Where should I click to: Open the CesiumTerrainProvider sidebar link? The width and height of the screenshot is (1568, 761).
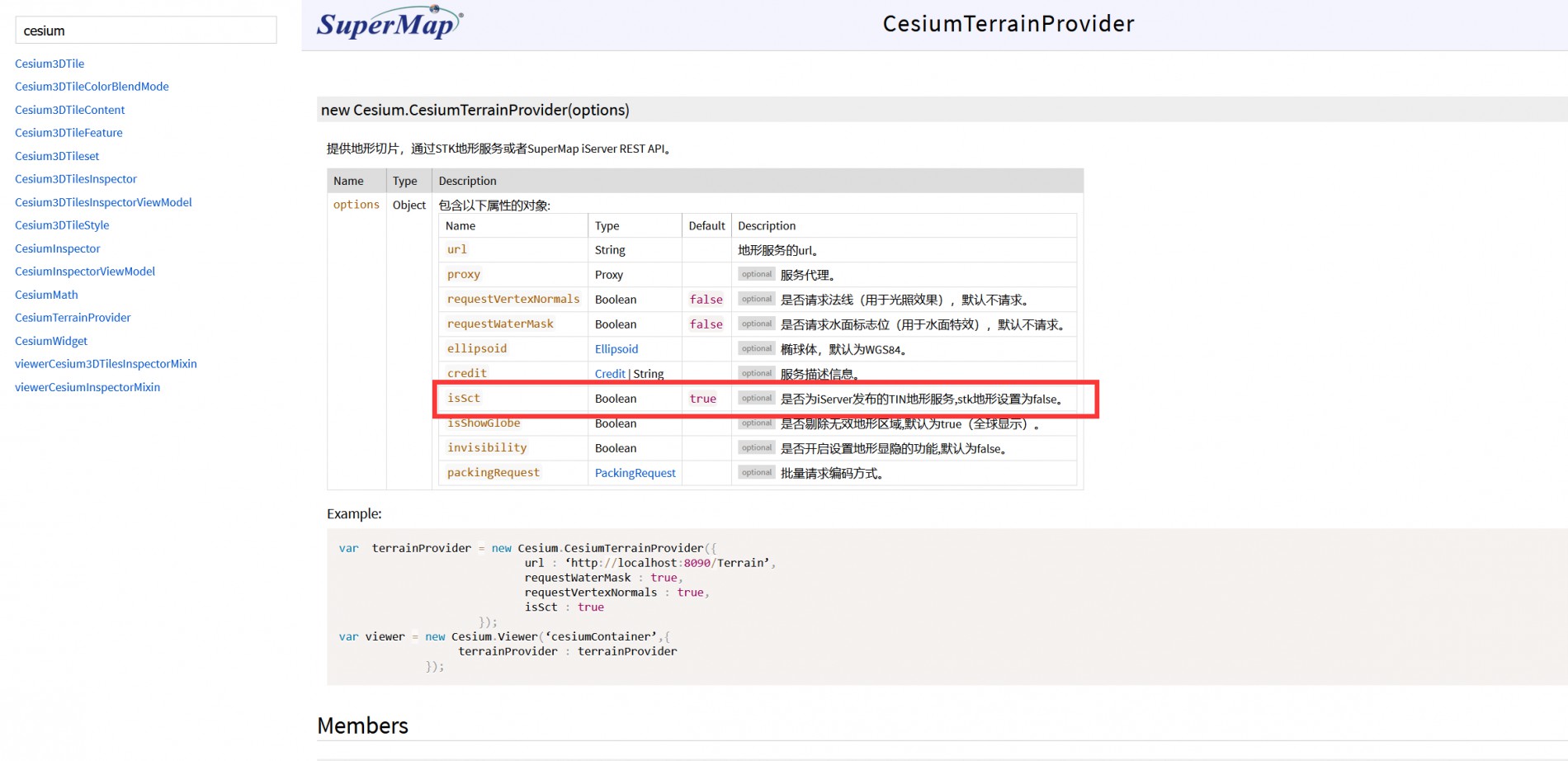tap(73, 318)
